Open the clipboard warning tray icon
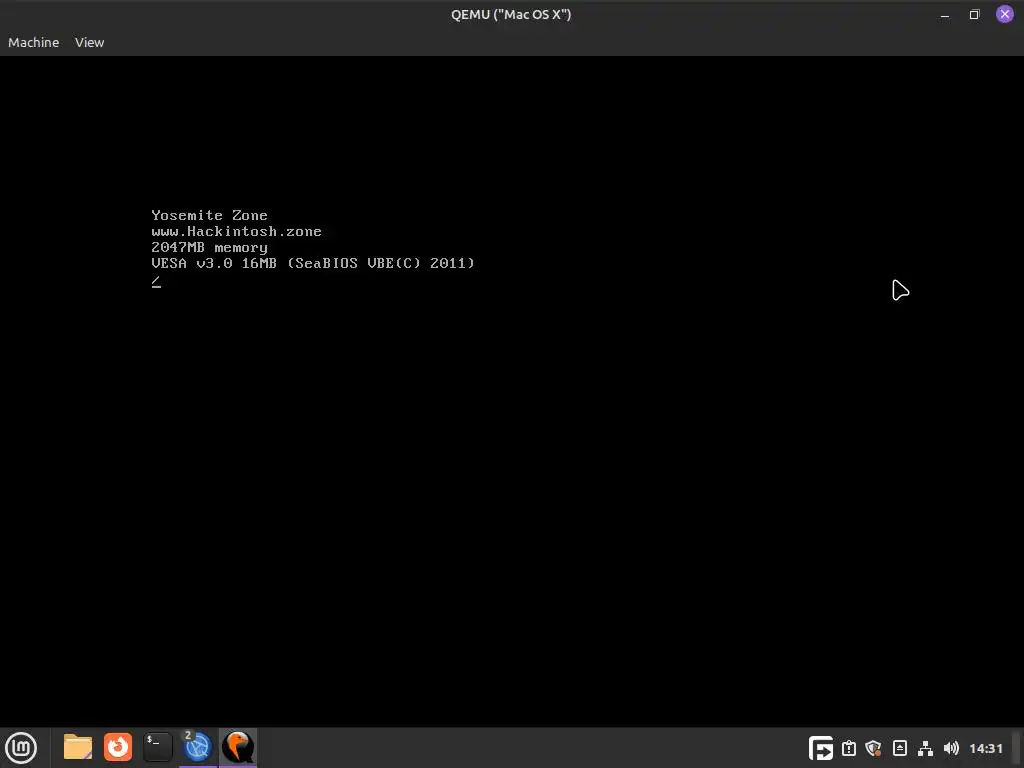The height and width of the screenshot is (768, 1024). pos(849,748)
